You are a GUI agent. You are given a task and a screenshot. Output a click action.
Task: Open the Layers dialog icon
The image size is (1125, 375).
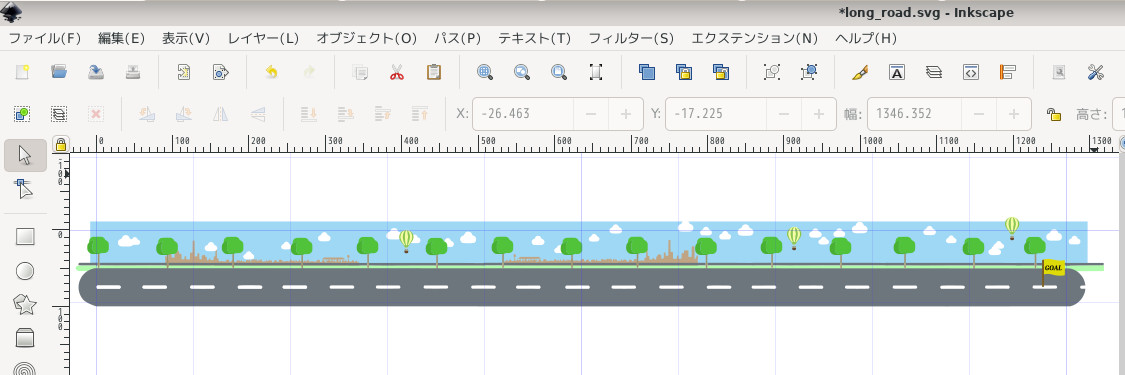click(x=933, y=72)
